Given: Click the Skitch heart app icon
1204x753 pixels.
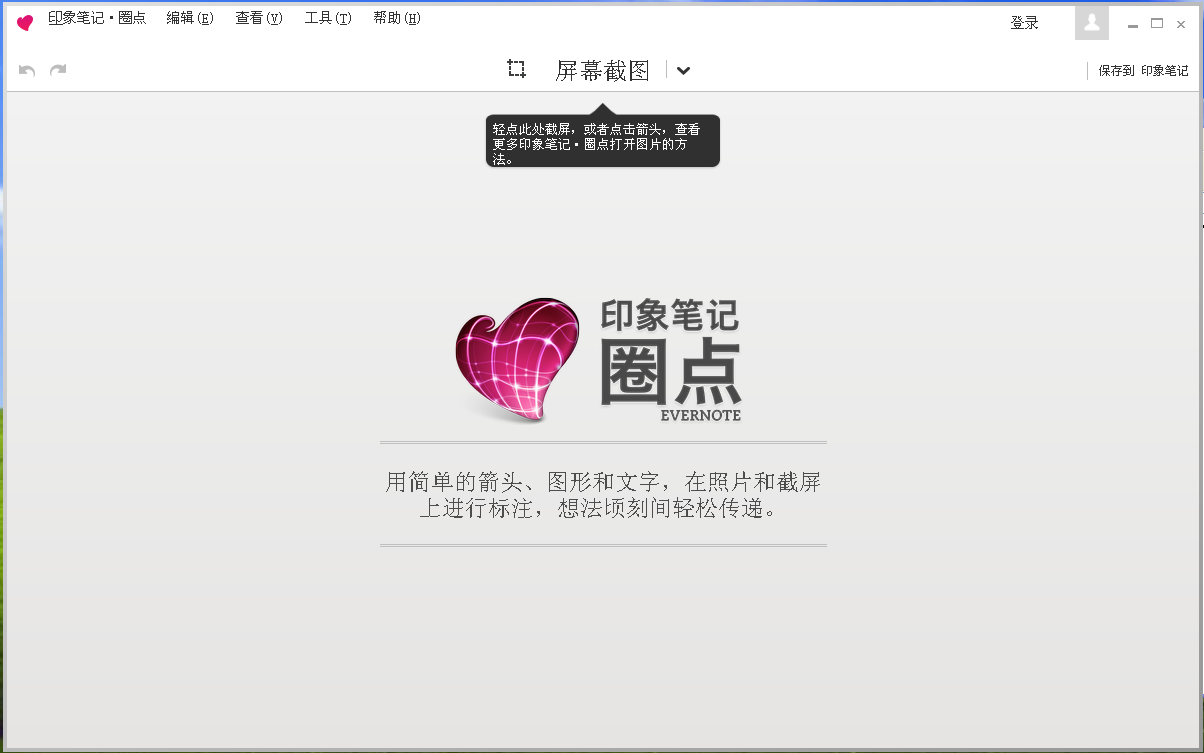Looking at the screenshot, I should [25, 22].
